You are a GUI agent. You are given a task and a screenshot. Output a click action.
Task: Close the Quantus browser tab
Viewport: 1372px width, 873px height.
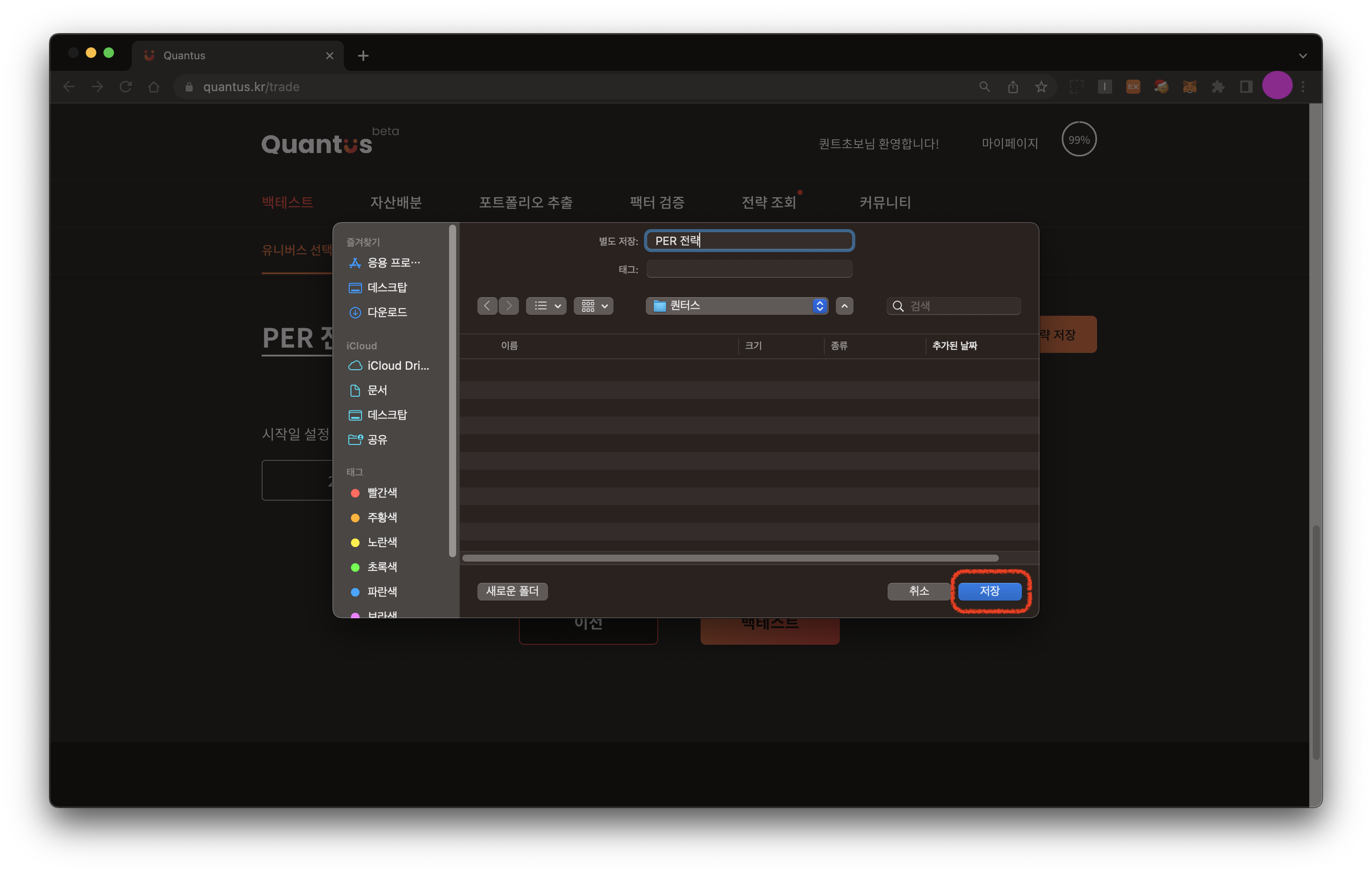point(329,55)
